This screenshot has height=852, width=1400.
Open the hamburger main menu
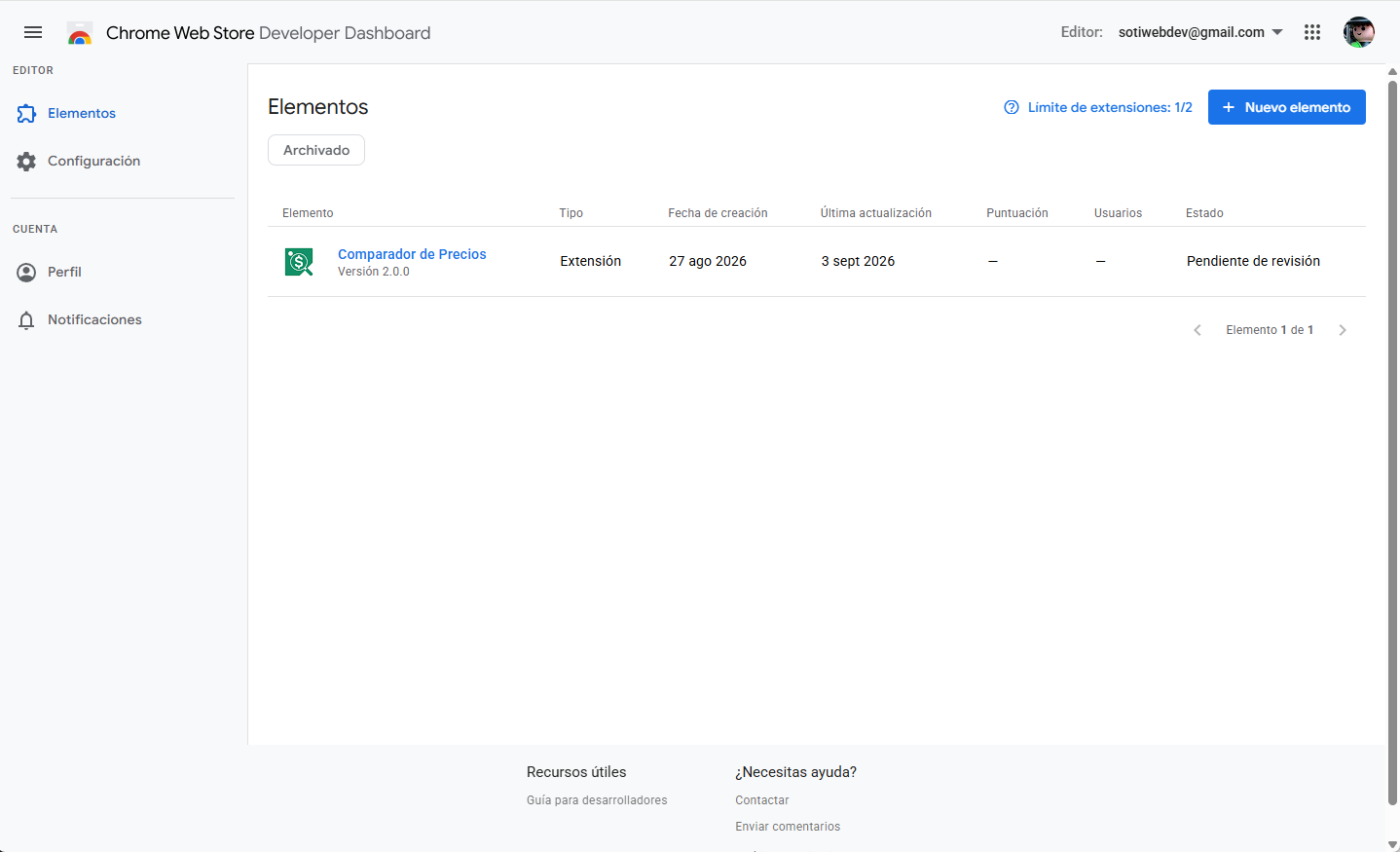[x=33, y=32]
